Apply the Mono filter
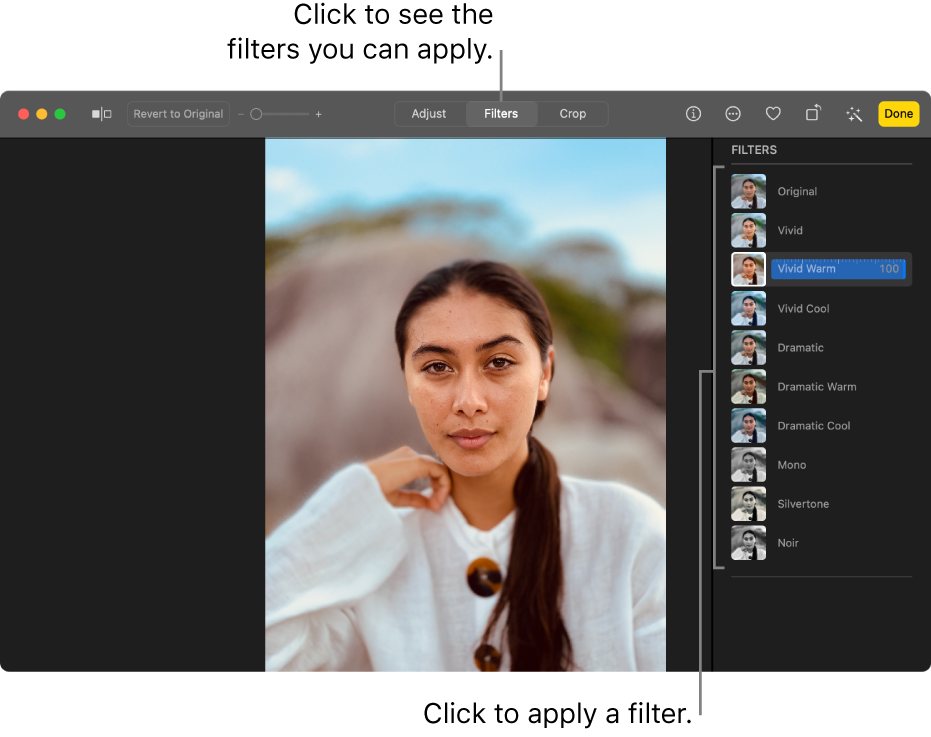This screenshot has width=931, height=737. pos(791,465)
